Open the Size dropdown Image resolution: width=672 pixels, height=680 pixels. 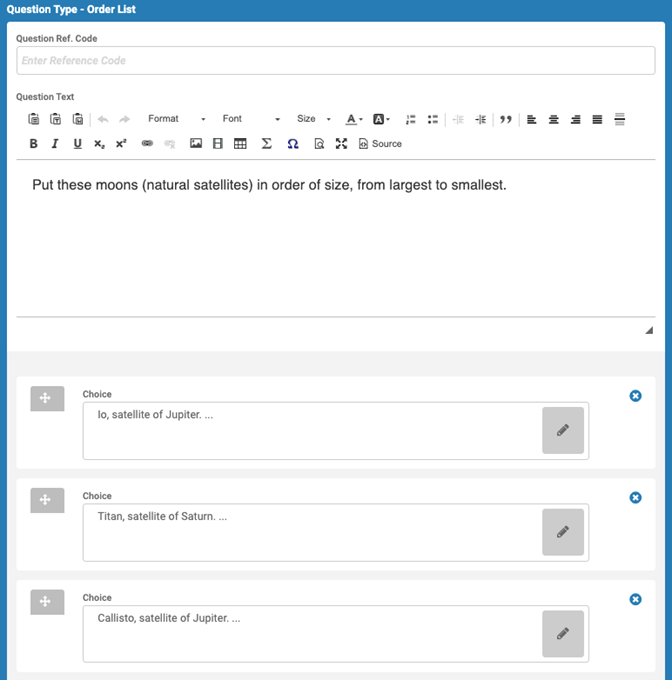(x=314, y=119)
